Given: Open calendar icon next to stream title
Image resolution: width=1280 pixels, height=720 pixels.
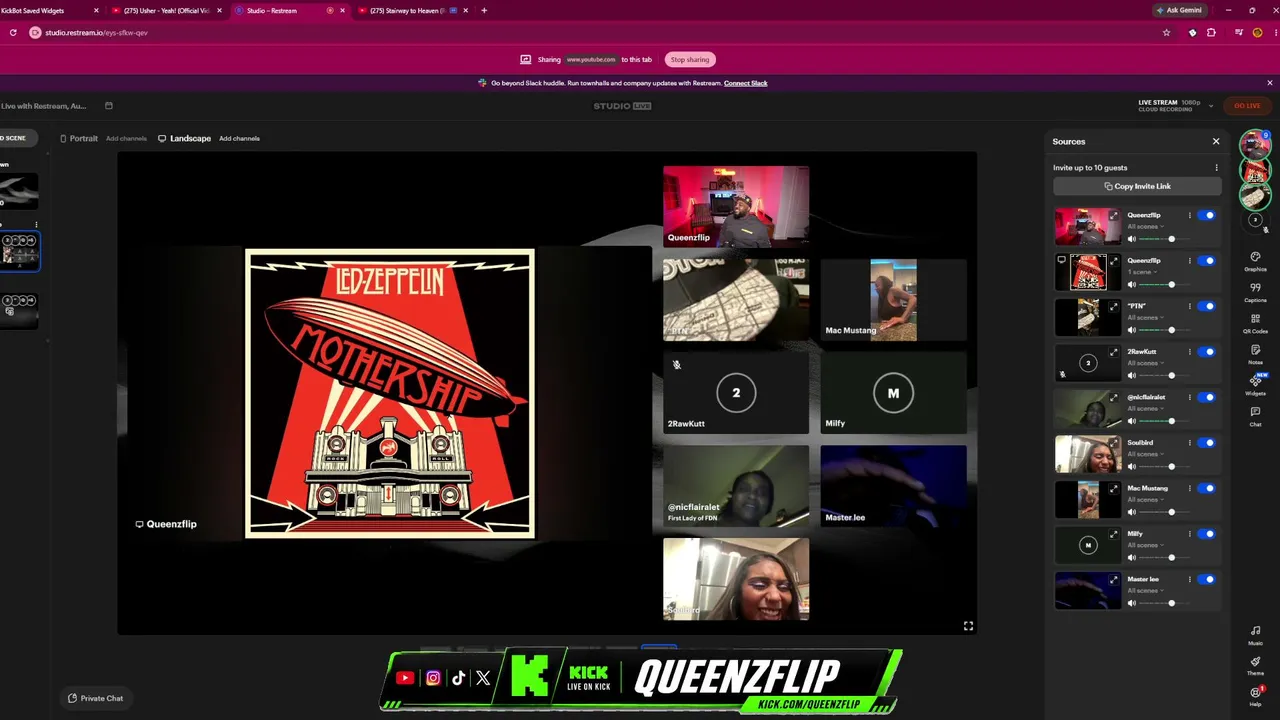Looking at the screenshot, I should pyautogui.click(x=109, y=106).
